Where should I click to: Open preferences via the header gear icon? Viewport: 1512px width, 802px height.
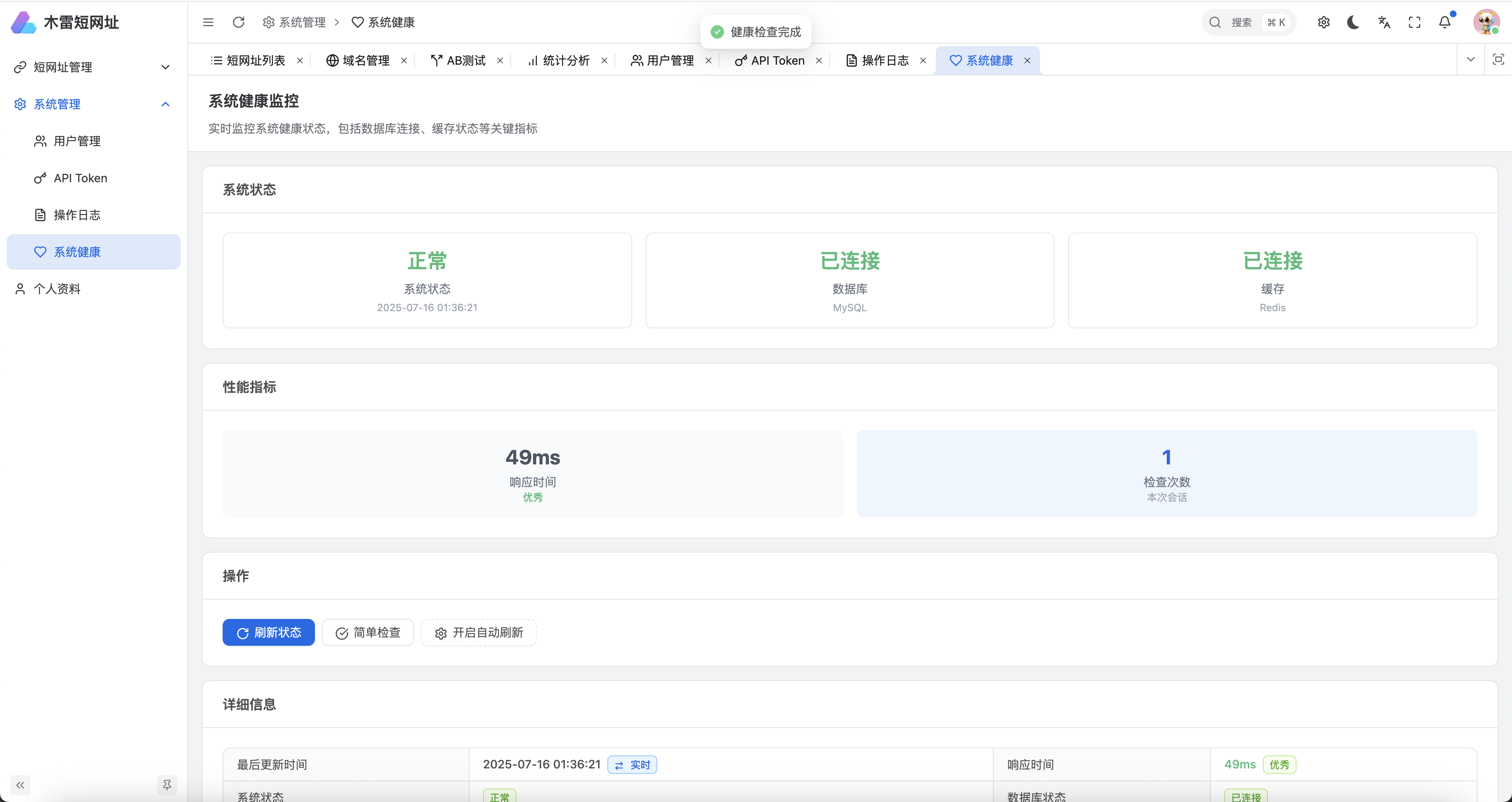point(1323,22)
